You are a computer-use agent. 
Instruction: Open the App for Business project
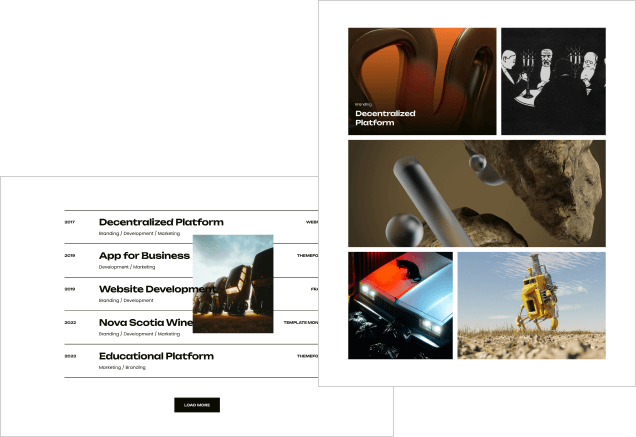144,255
